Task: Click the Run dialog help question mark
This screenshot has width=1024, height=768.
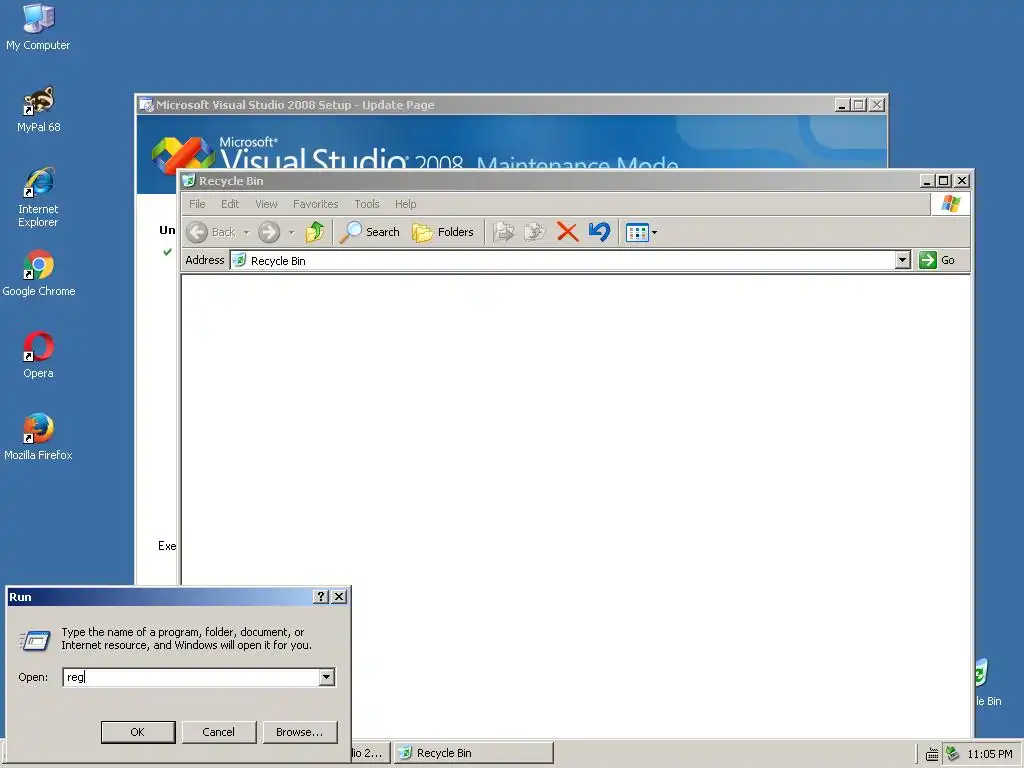Action: [x=320, y=596]
